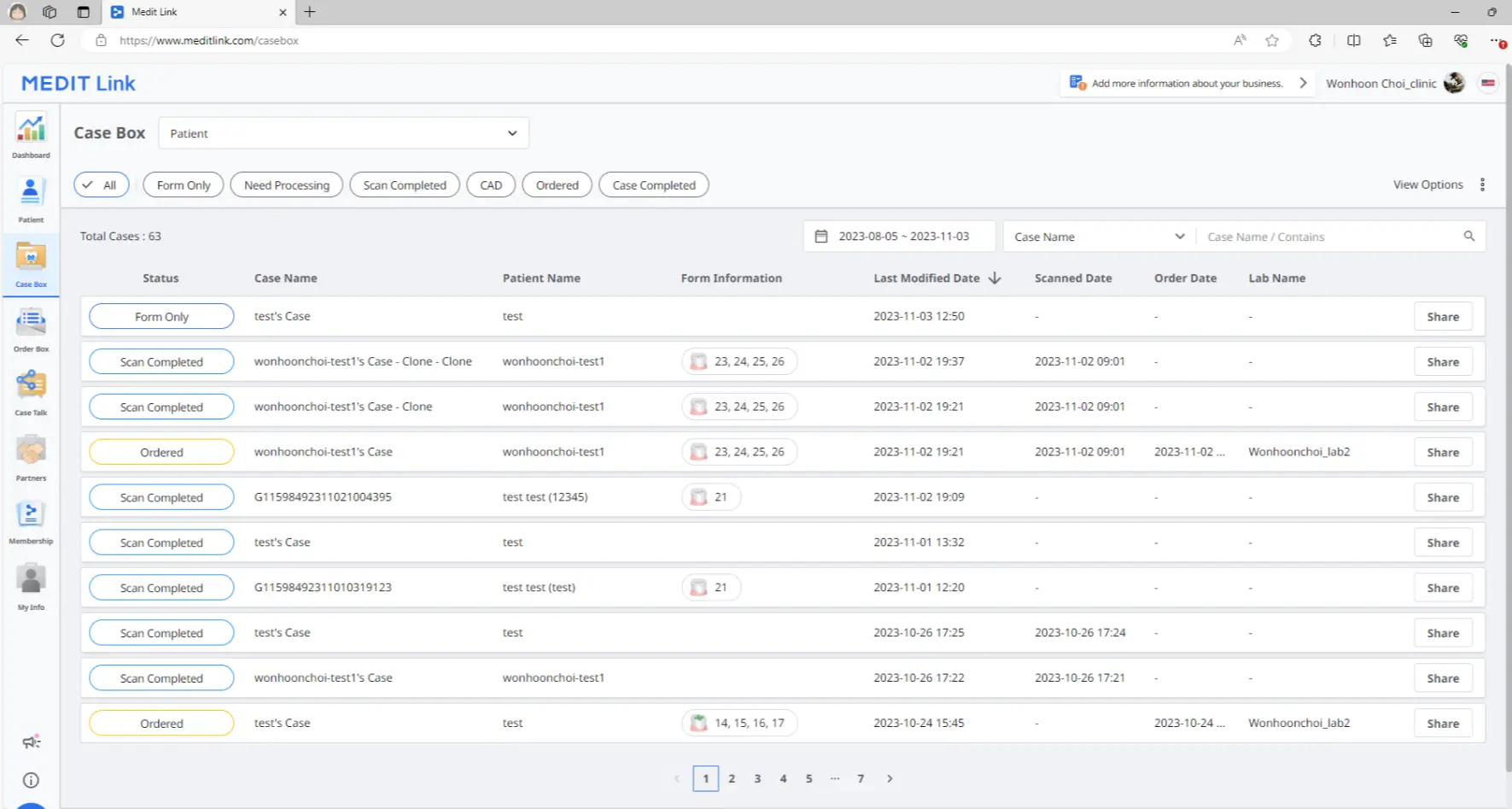Click the calendar icon in date range

(821, 236)
